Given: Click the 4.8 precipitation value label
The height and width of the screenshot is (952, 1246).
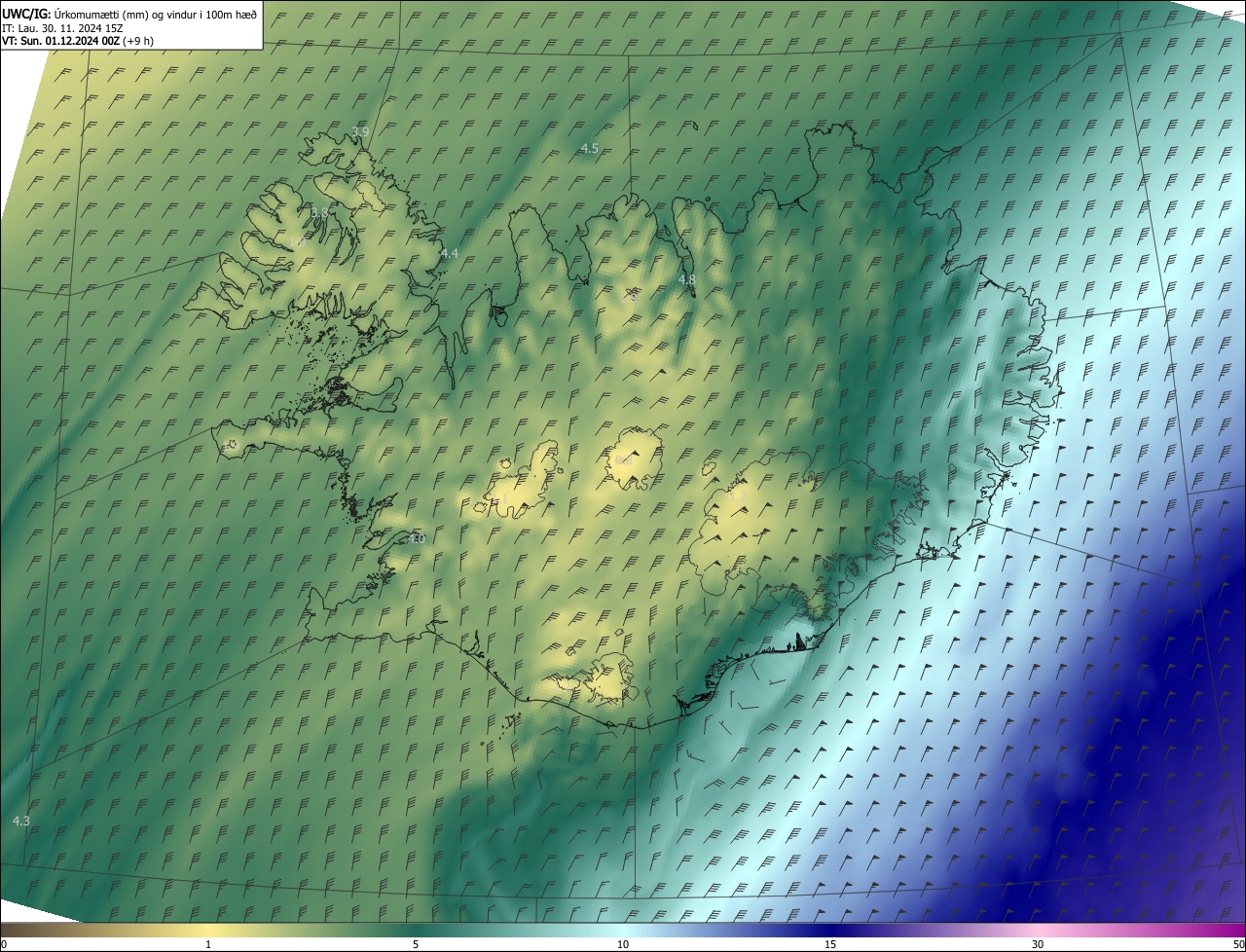Looking at the screenshot, I should coord(686,279).
